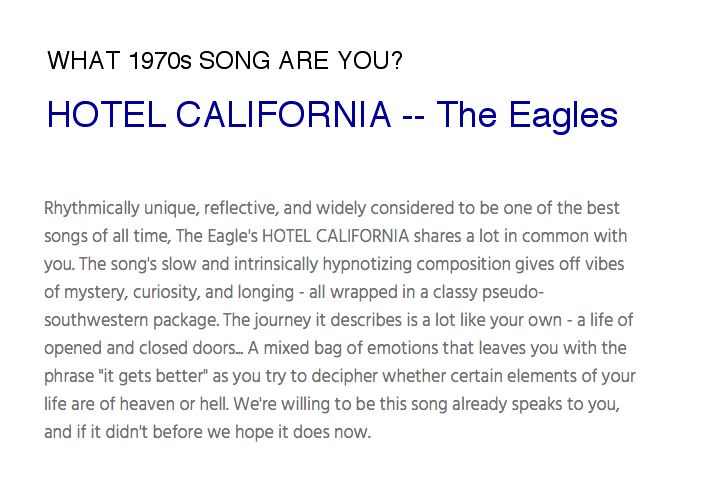The height and width of the screenshot is (500, 711).
Task: Click 'best' at the end of first line
Action: [603, 208]
